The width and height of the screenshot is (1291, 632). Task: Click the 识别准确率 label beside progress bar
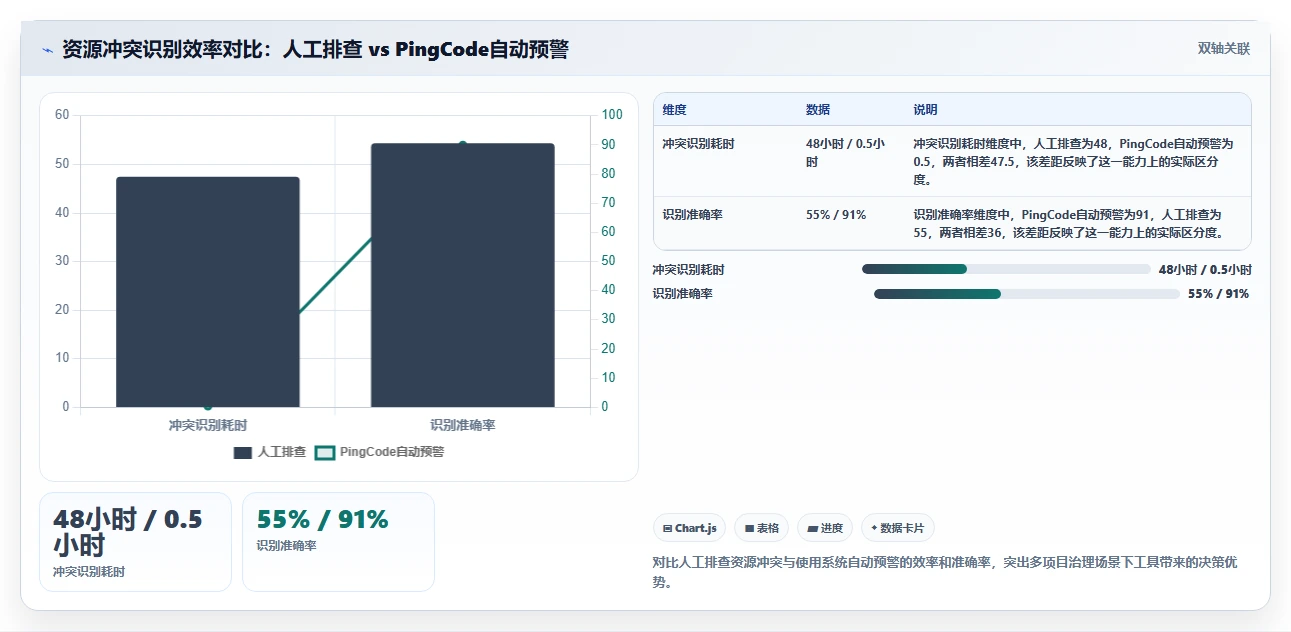tap(683, 294)
